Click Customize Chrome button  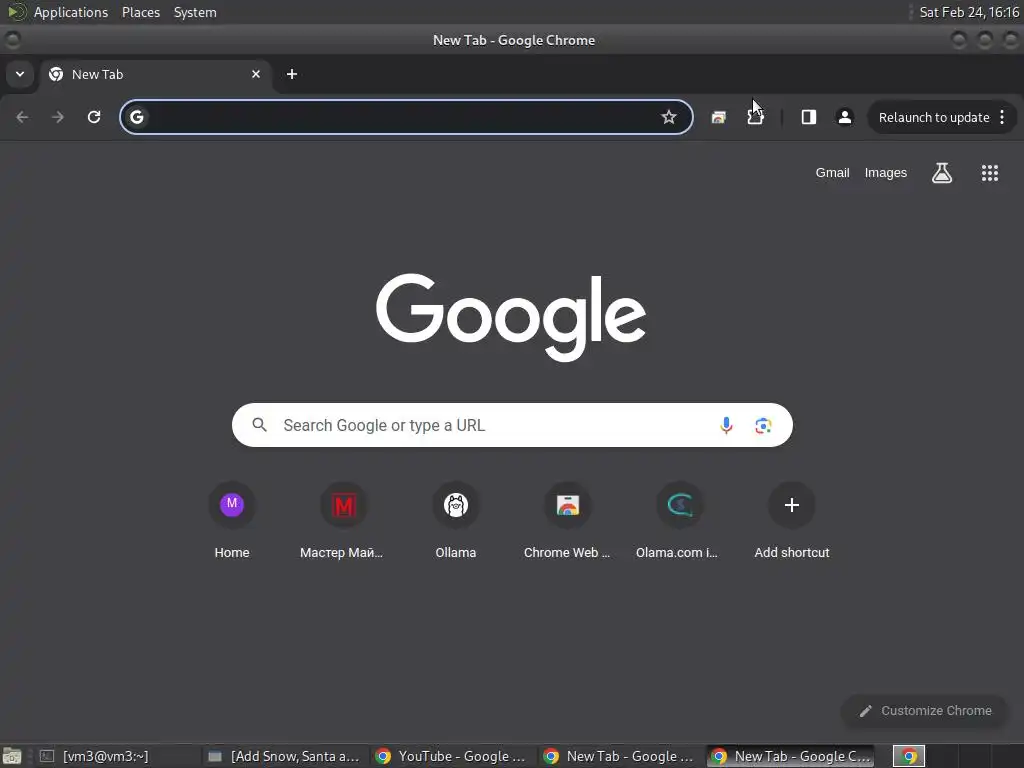click(925, 711)
